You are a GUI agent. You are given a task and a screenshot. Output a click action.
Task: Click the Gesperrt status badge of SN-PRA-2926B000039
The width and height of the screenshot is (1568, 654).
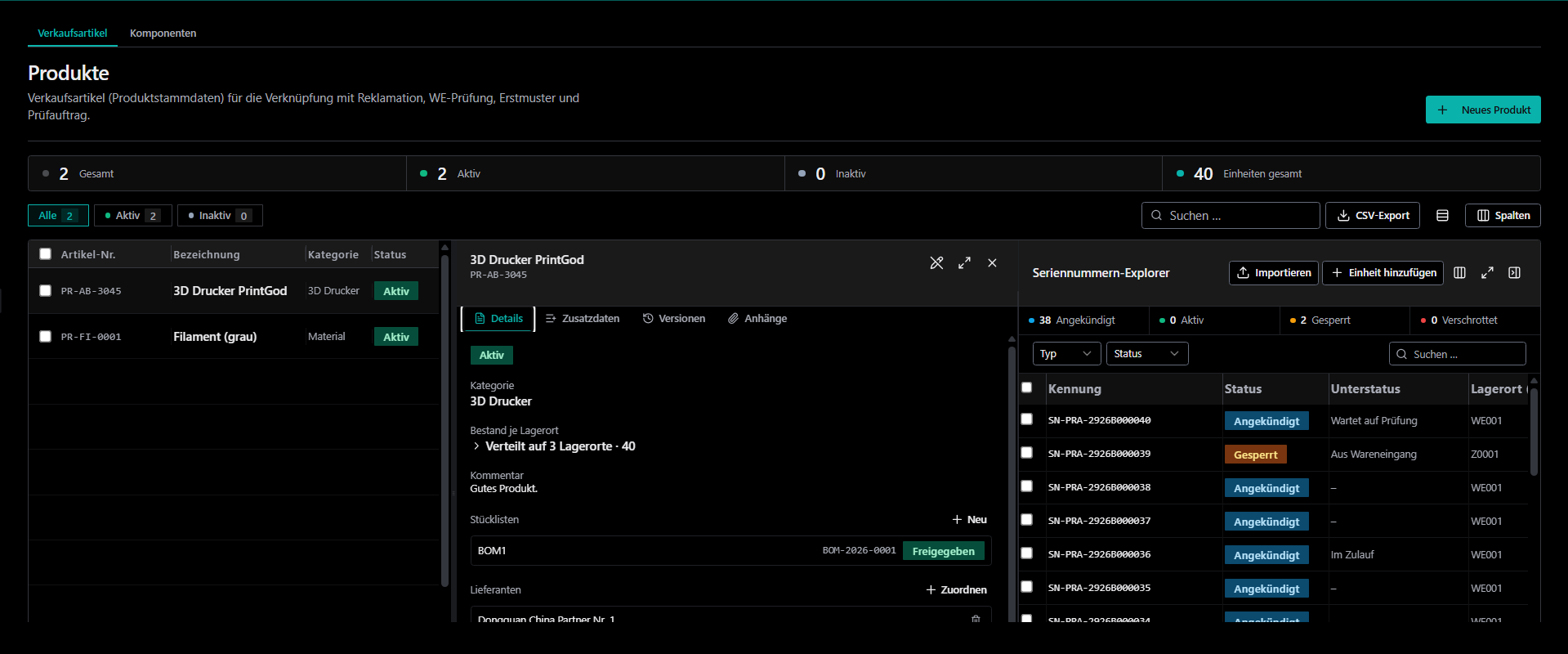click(x=1255, y=455)
